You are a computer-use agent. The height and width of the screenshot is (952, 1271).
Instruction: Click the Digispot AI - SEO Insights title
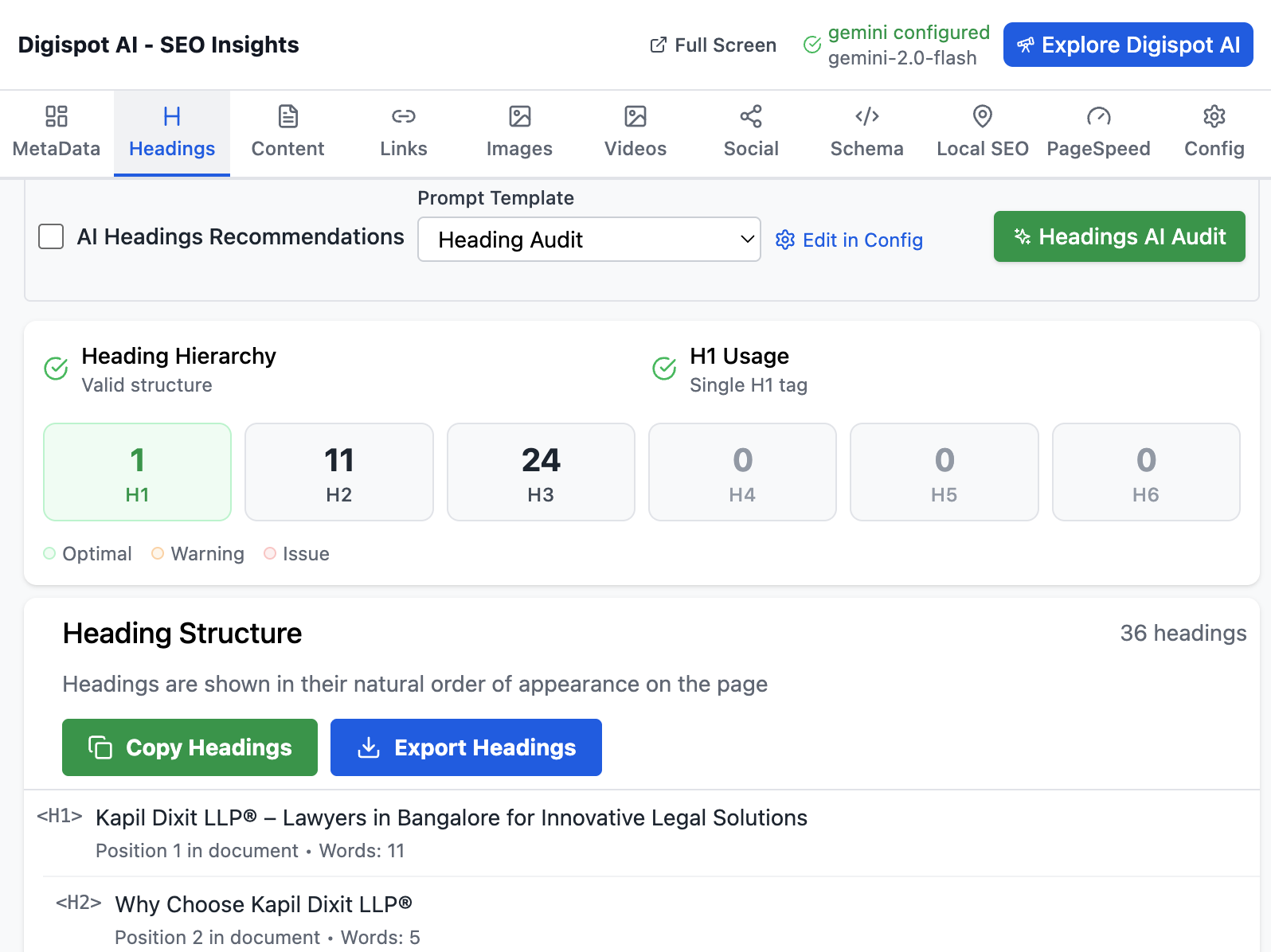pyautogui.click(x=158, y=45)
